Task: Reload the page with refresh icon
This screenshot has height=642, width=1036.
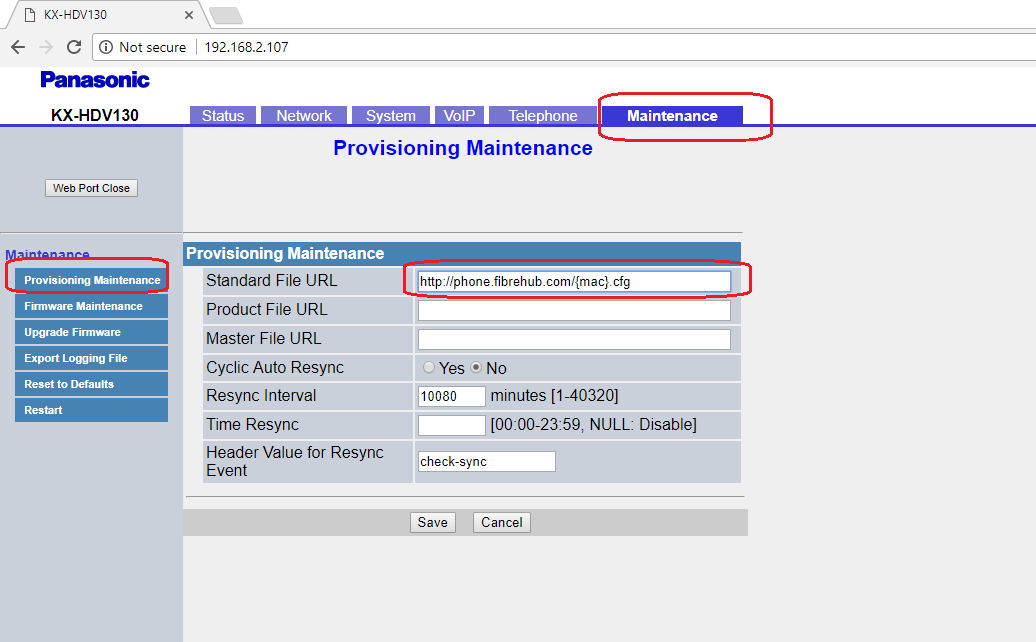Action: (x=74, y=47)
